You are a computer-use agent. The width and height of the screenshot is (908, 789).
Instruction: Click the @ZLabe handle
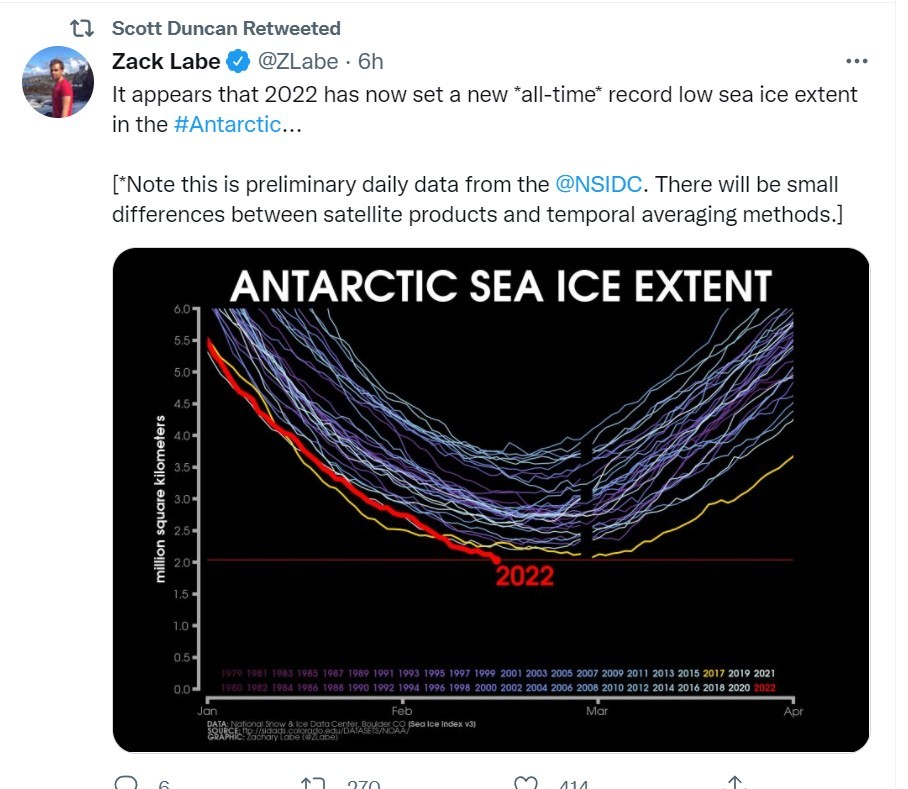point(298,61)
